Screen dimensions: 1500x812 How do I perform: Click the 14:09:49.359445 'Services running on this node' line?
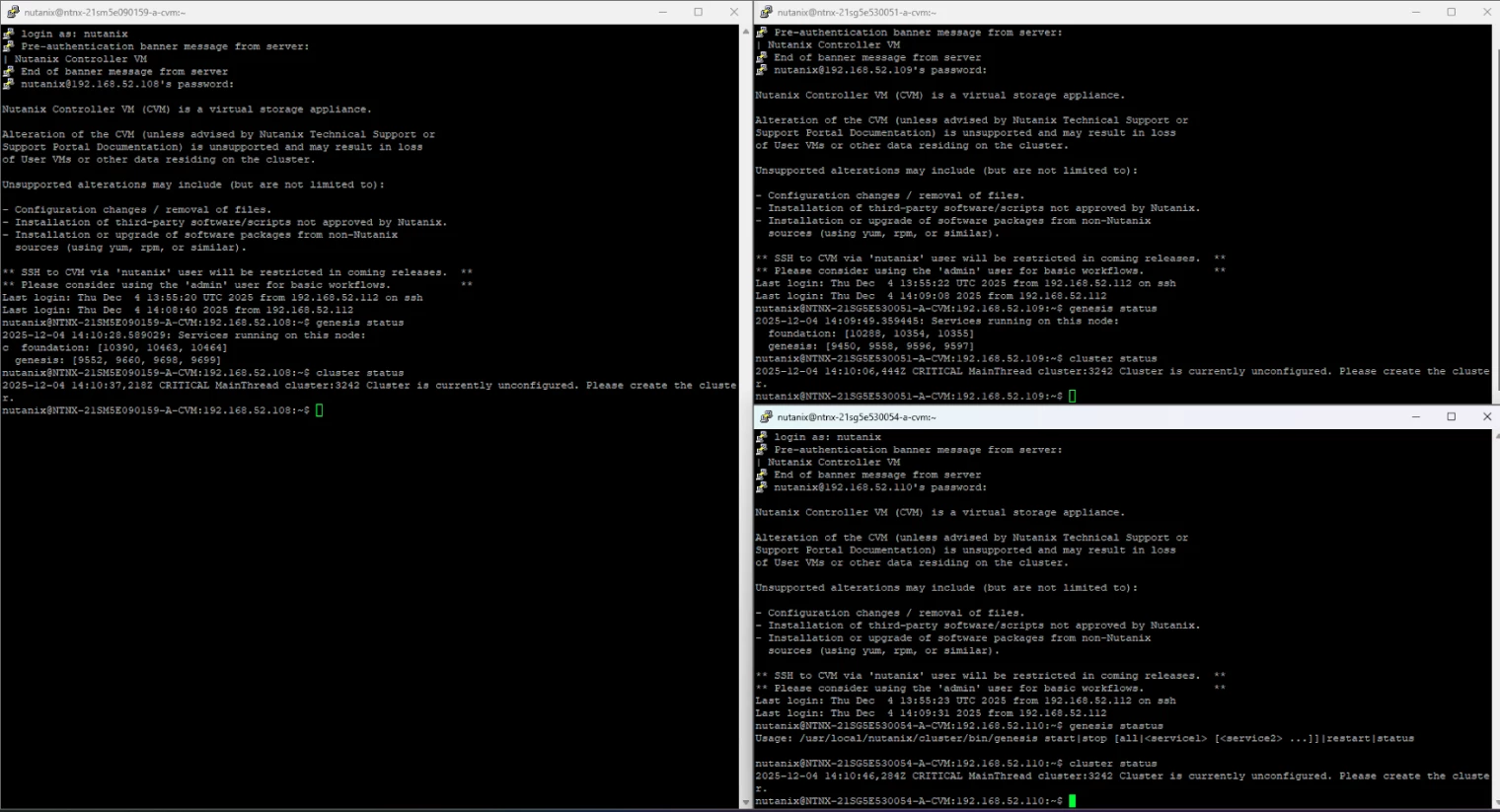pyautogui.click(x=937, y=321)
